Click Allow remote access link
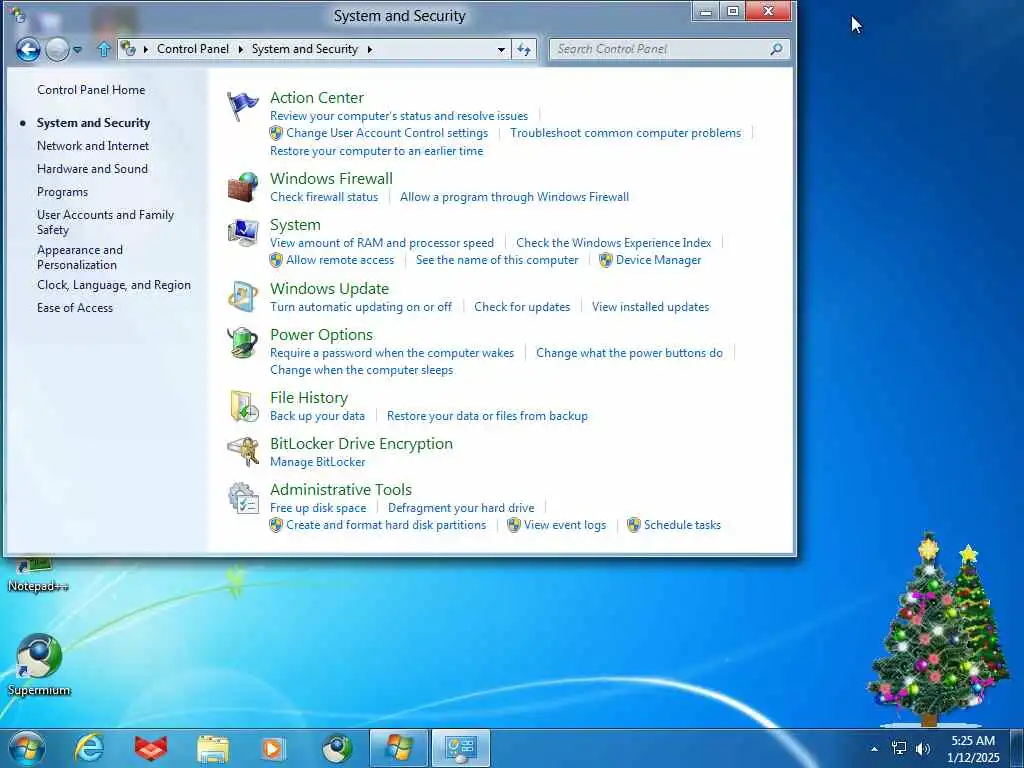Image resolution: width=1024 pixels, height=768 pixels. click(340, 260)
